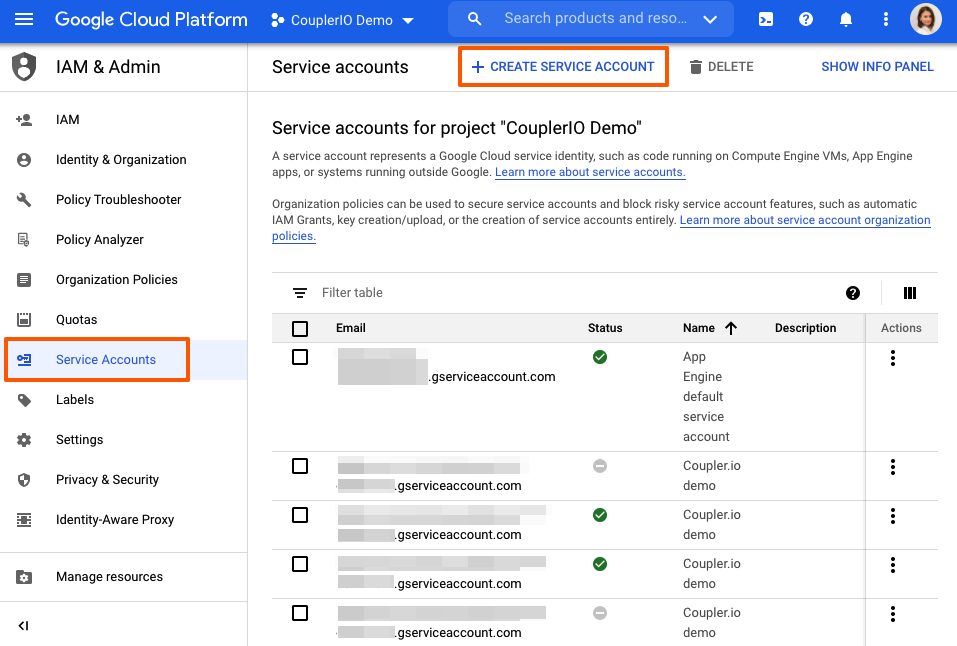Image resolution: width=957 pixels, height=646 pixels.
Task: Check the App Engine service account row
Action: (299, 357)
